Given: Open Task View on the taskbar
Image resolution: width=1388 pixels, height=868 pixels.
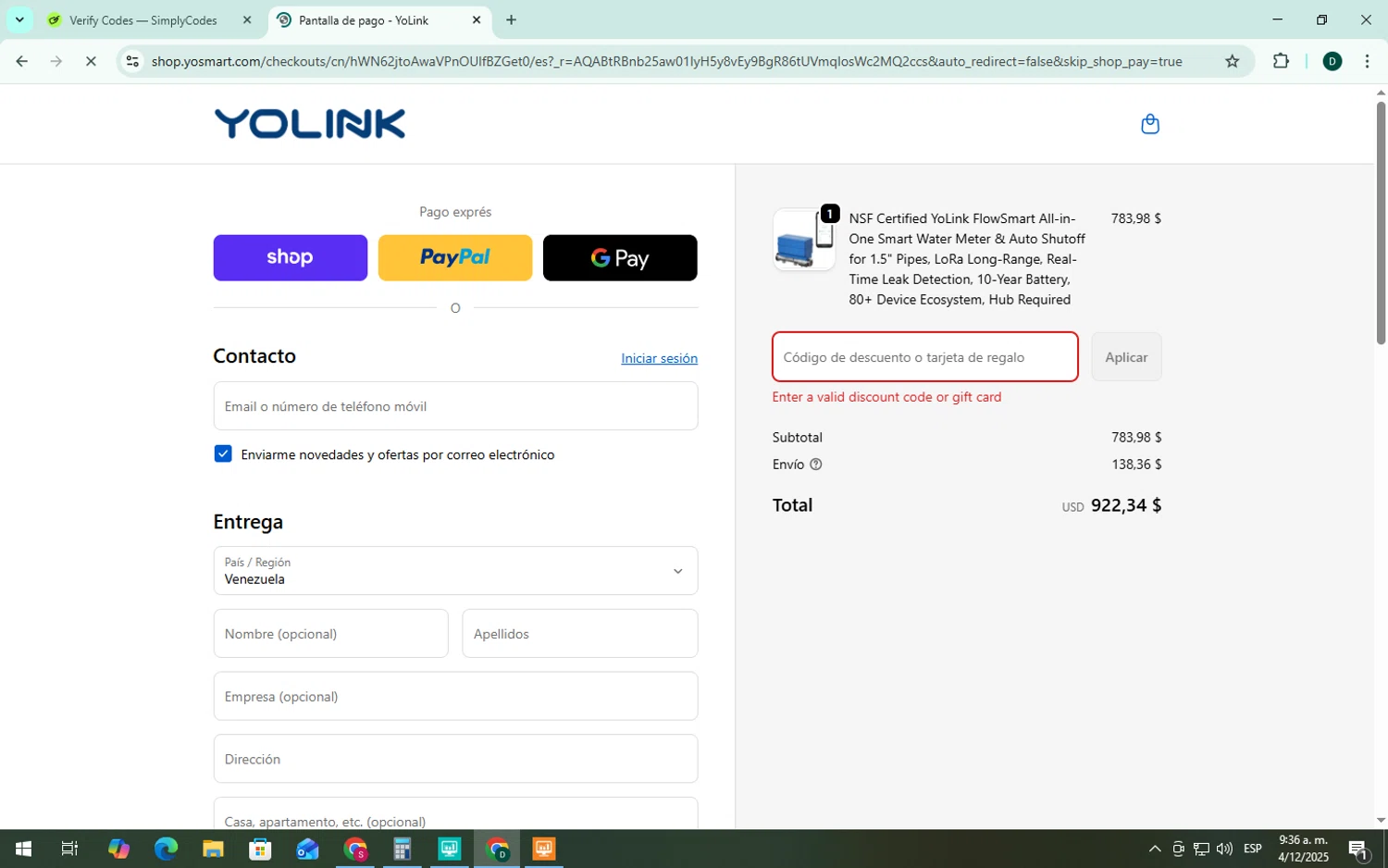Looking at the screenshot, I should pos(69,849).
